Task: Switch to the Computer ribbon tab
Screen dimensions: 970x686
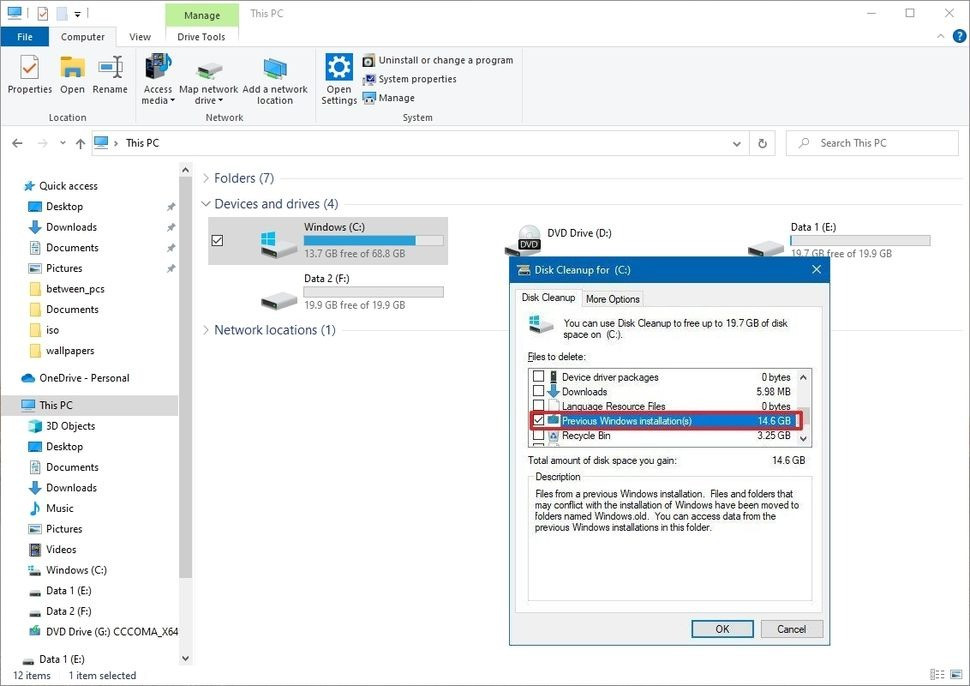Action: click(x=83, y=36)
